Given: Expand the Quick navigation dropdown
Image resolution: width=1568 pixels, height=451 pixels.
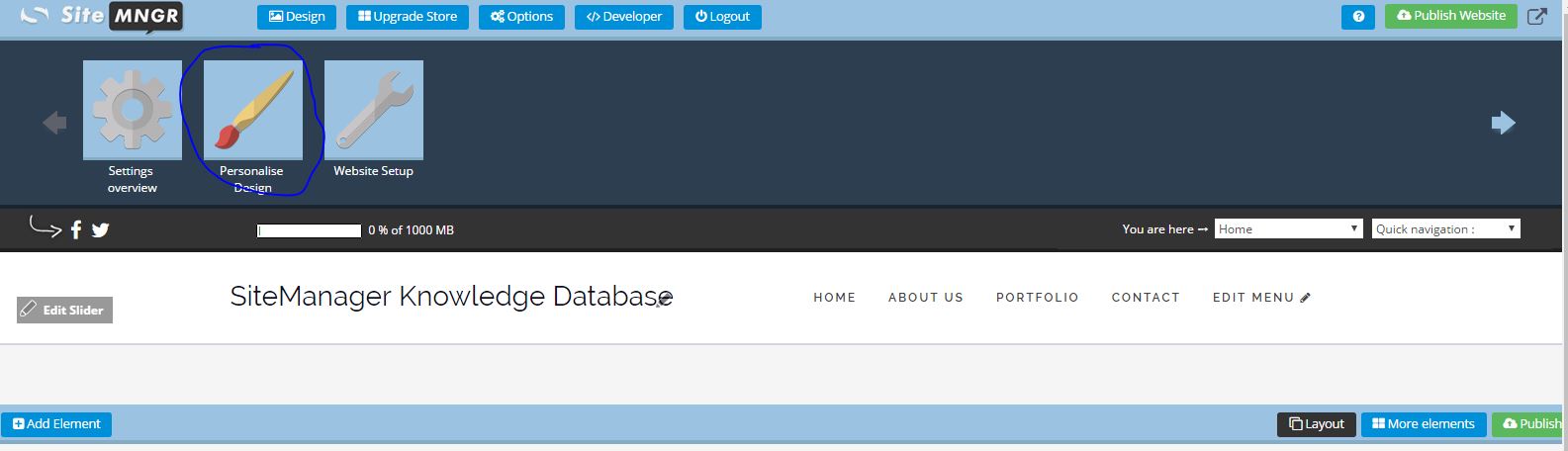Looking at the screenshot, I should click(x=1445, y=228).
